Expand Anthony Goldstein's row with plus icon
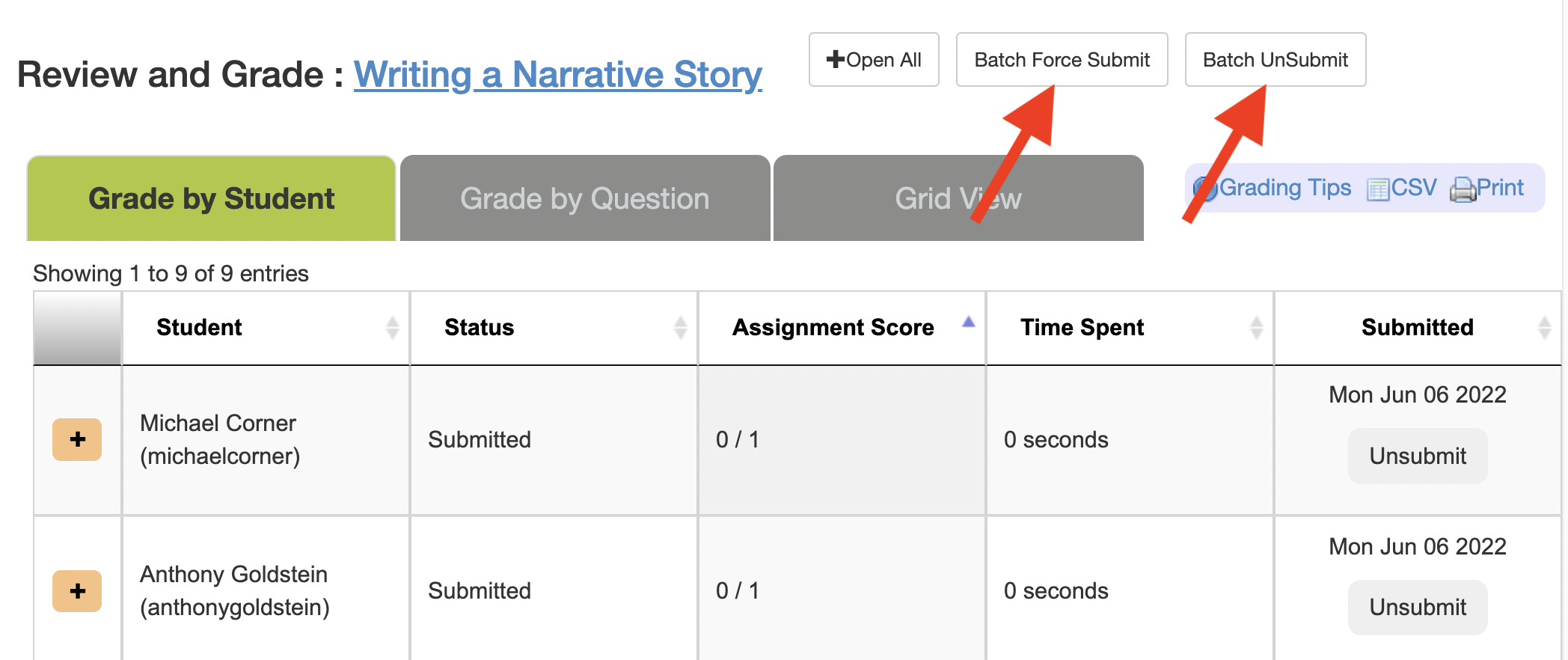1568x660 pixels. coord(77,591)
